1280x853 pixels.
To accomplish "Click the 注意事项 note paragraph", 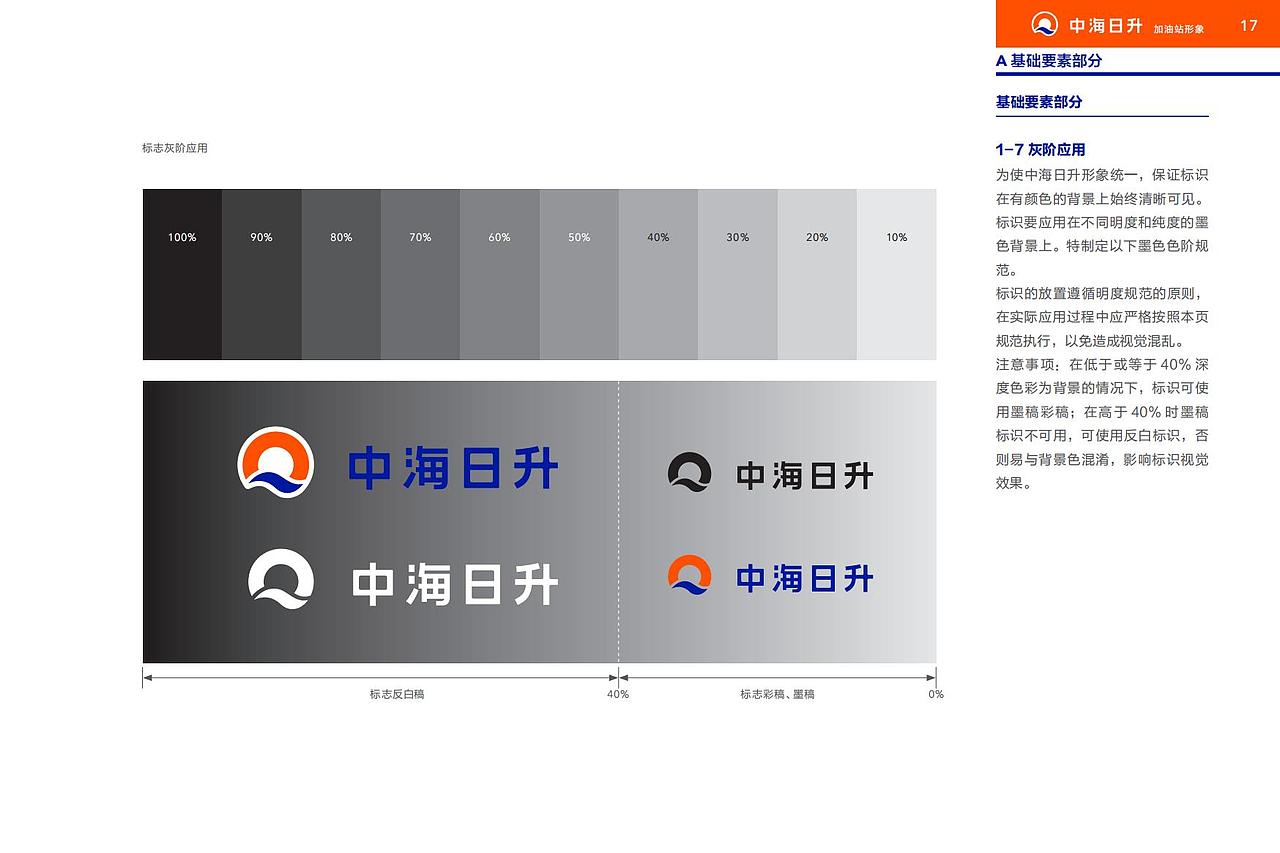I will point(1102,424).
